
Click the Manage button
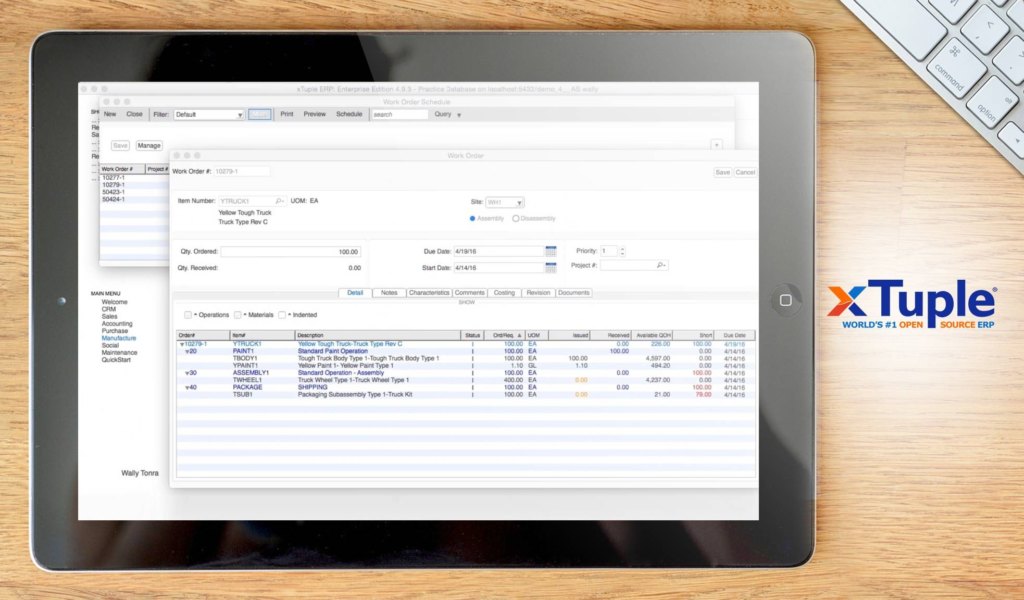click(149, 146)
